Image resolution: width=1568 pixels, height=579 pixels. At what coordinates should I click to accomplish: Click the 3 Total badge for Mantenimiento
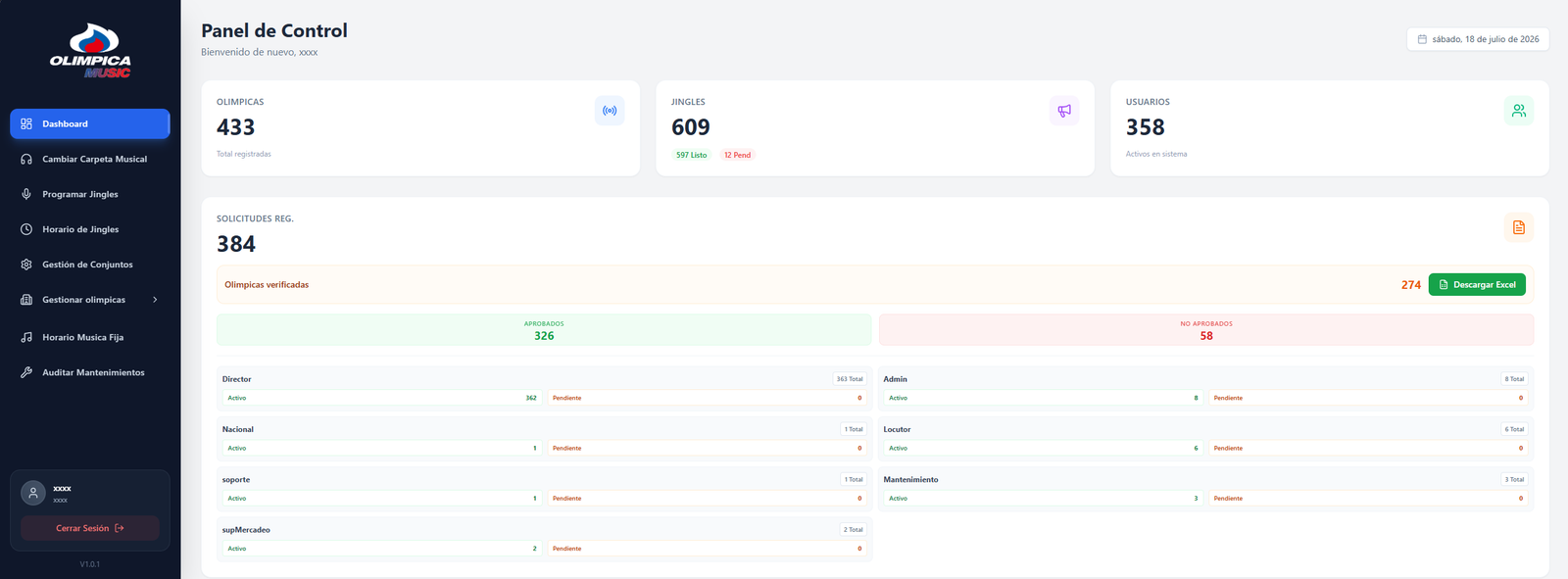point(1514,480)
